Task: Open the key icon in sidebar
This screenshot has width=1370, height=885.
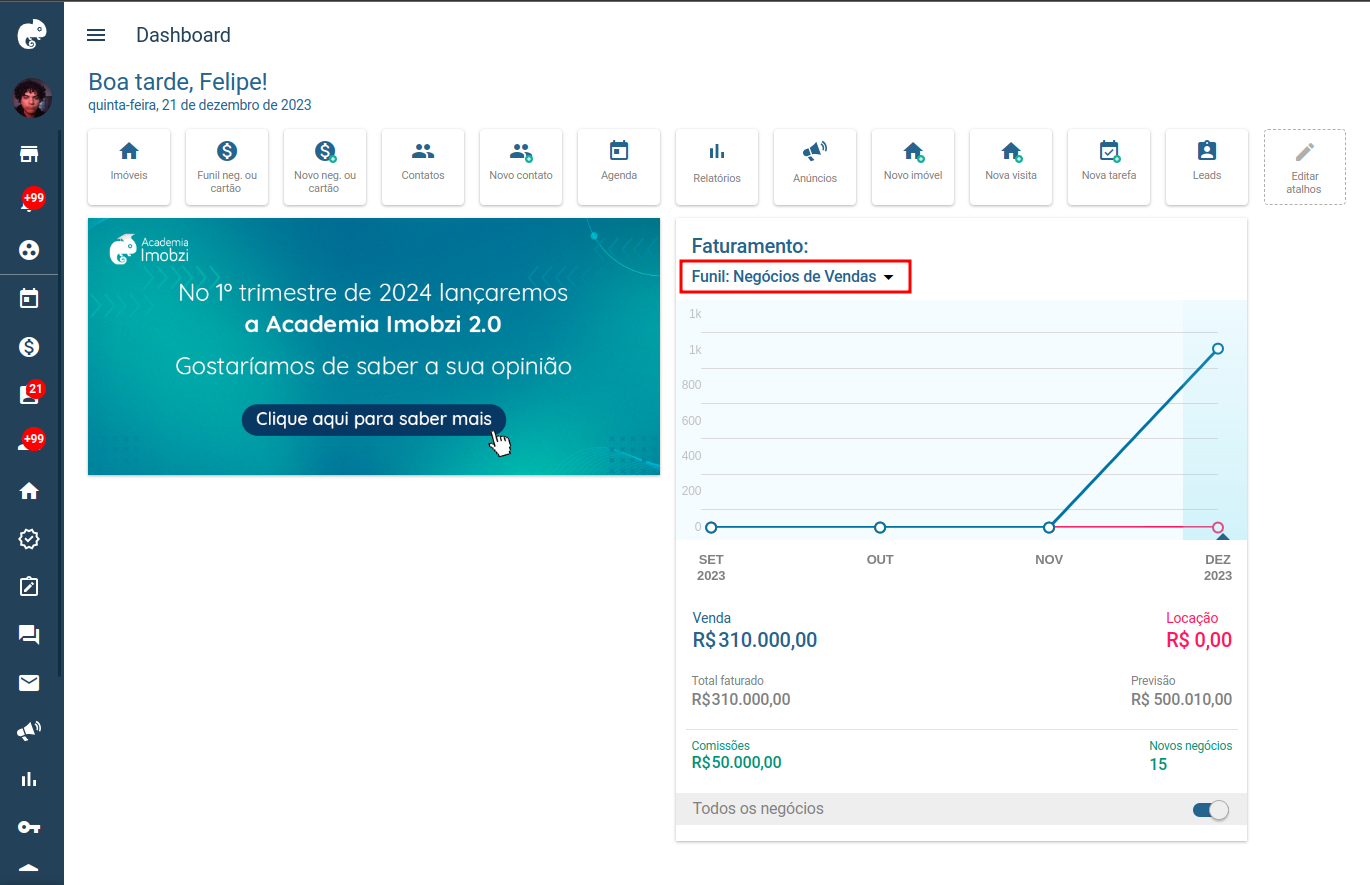Action: point(29,827)
